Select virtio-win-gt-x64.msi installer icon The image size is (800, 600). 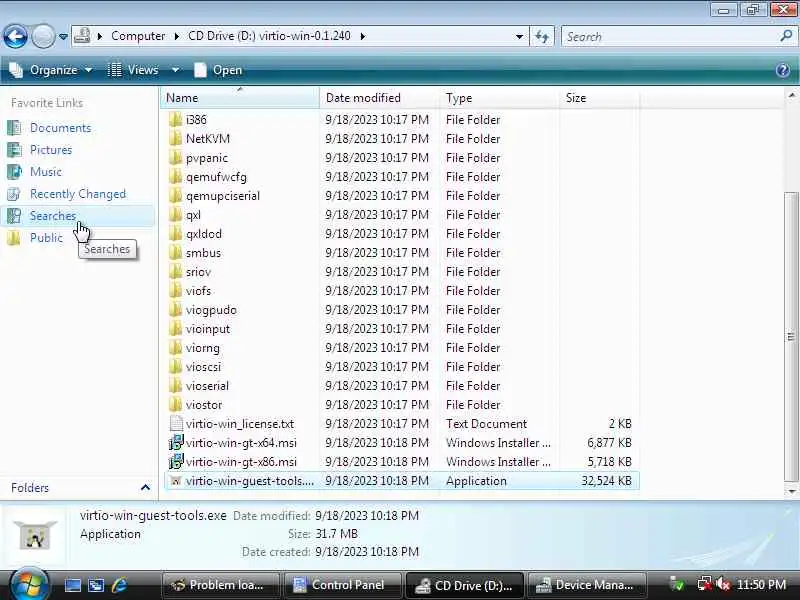coord(176,442)
